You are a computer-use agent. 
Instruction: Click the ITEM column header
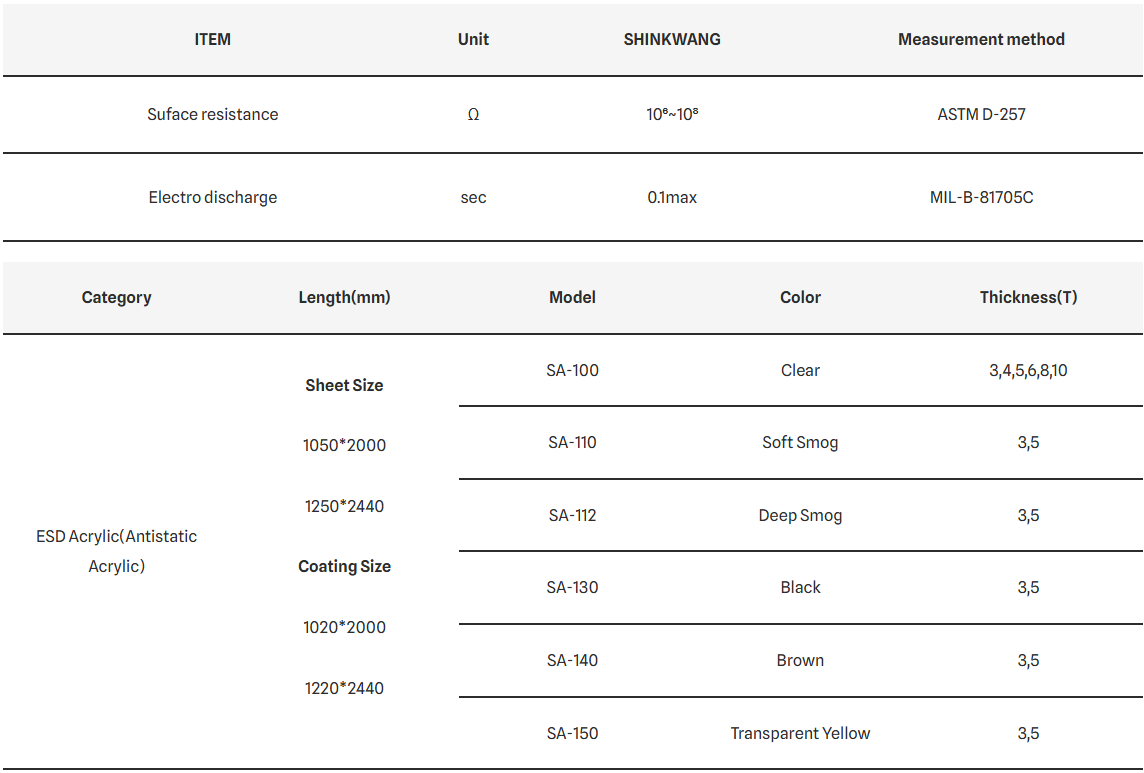pos(212,40)
